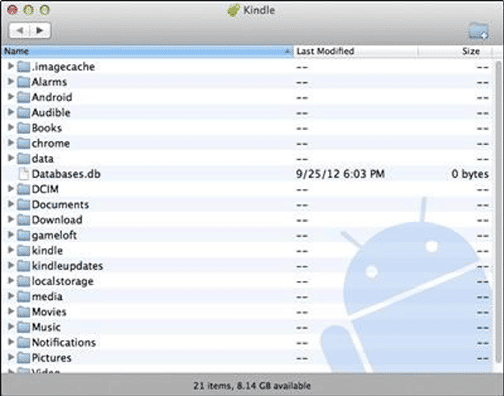This screenshot has width=504, height=396.
Task: Click the new folder icon in toolbar
Action: [x=478, y=31]
